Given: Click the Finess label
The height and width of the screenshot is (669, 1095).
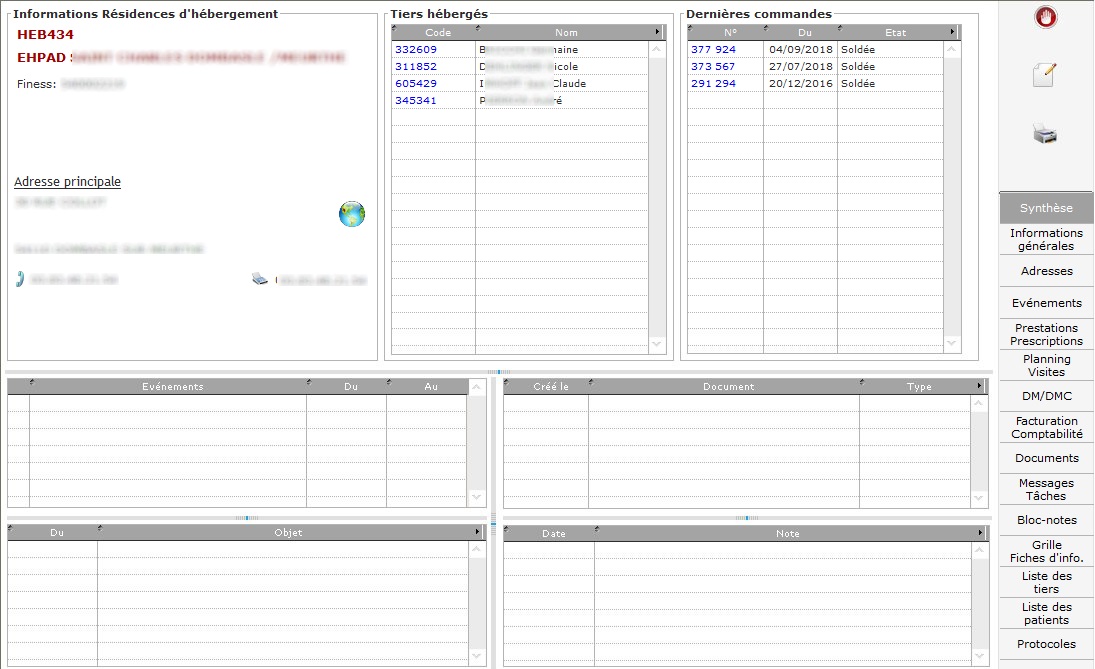Looking at the screenshot, I should (x=36, y=84).
